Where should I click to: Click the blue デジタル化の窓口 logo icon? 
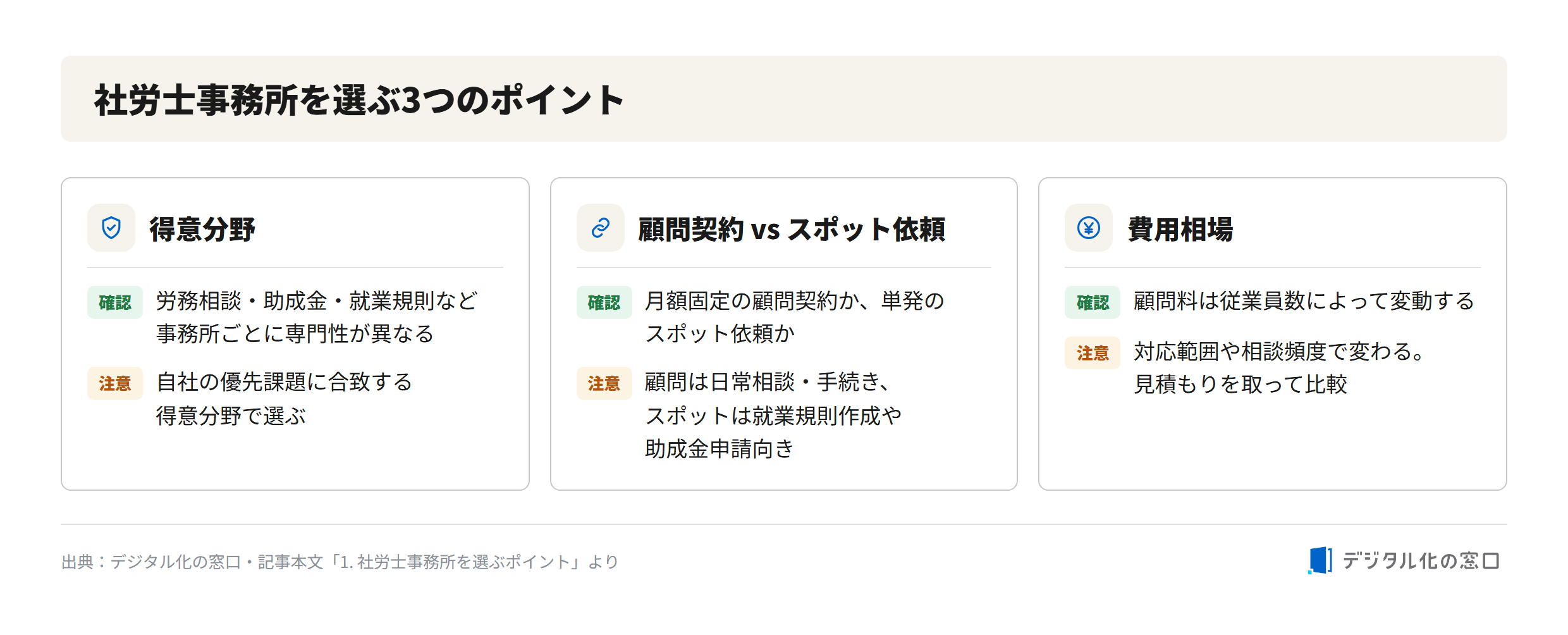(1320, 560)
